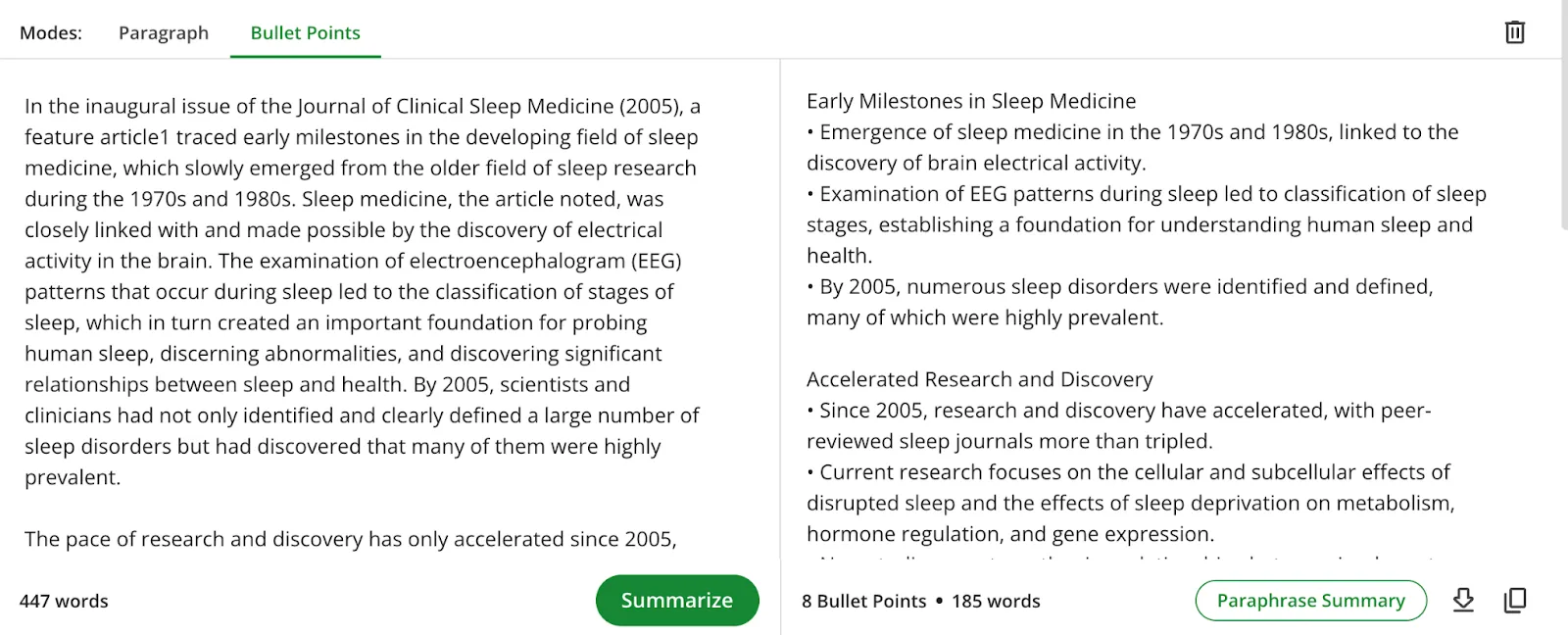Viewport: 1568px width, 635px height.
Task: Switch to the Paragraph mode tab
Action: point(164,32)
